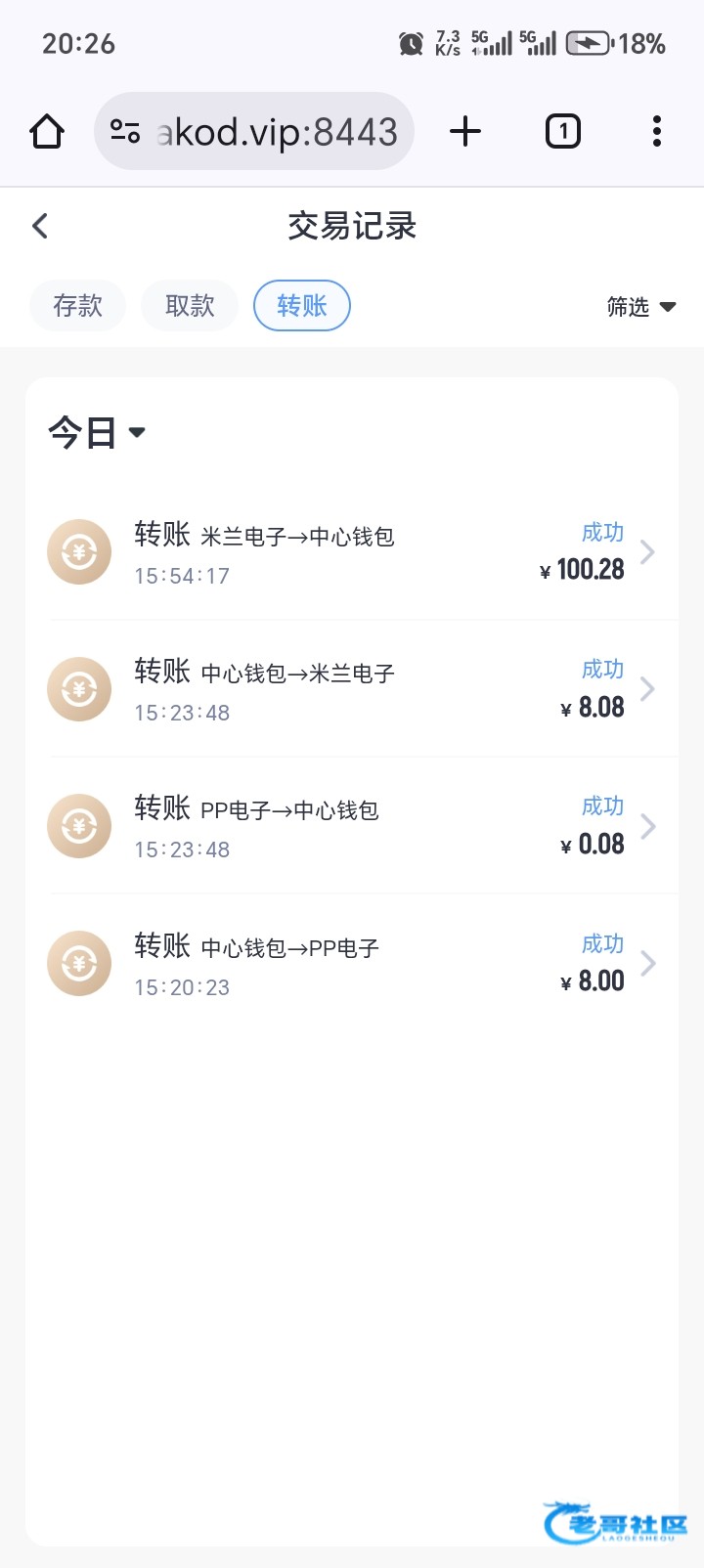Open the 筛选 filter dropdown
Image resolution: width=704 pixels, height=1568 pixels.
[x=641, y=307]
